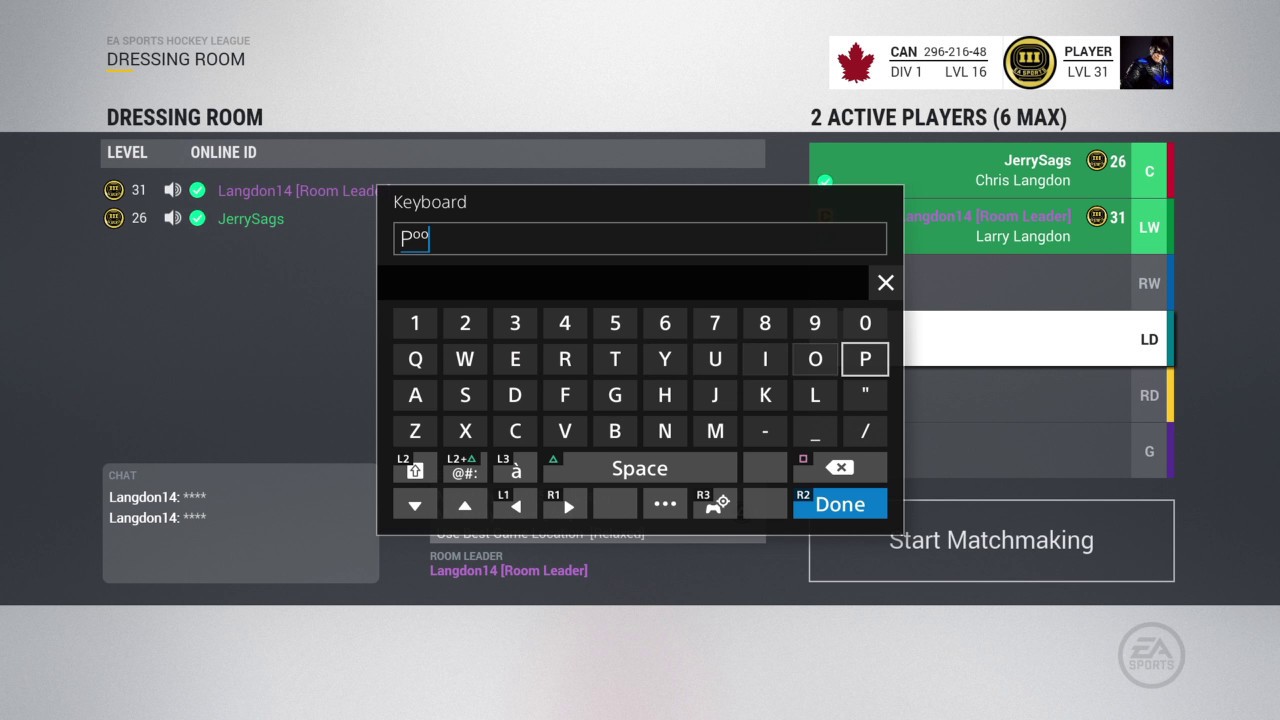Click the LEVEL column header

[127, 152]
